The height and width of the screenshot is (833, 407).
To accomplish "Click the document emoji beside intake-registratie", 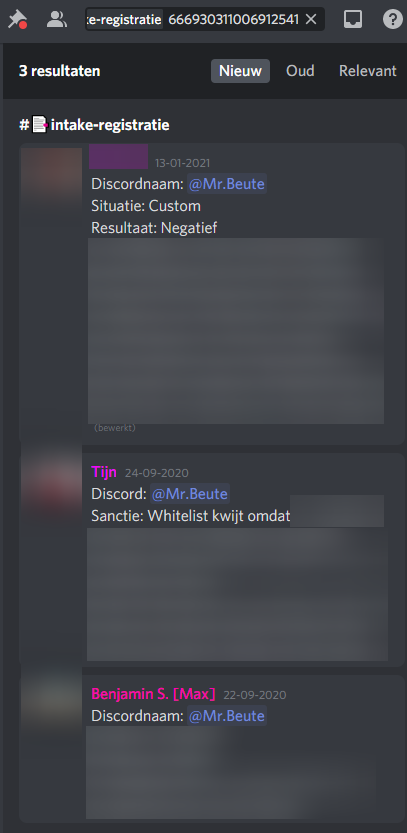I will pos(40,125).
